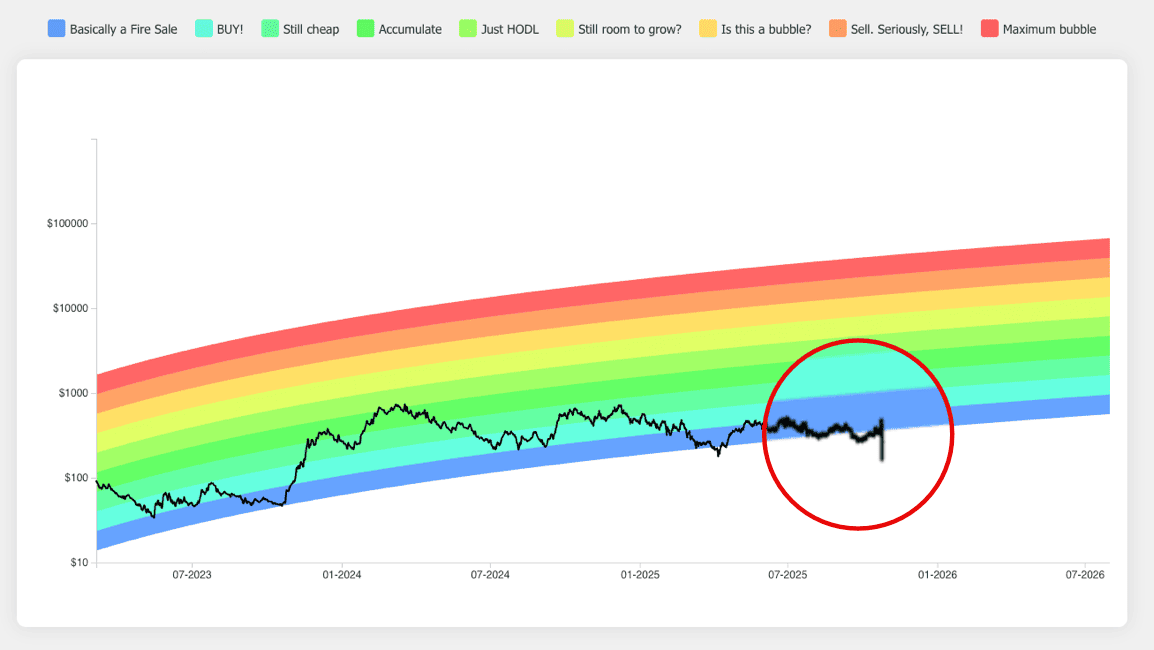Click the 07-2026 x-axis date label
Image resolution: width=1154 pixels, height=650 pixels.
[x=1085, y=575]
